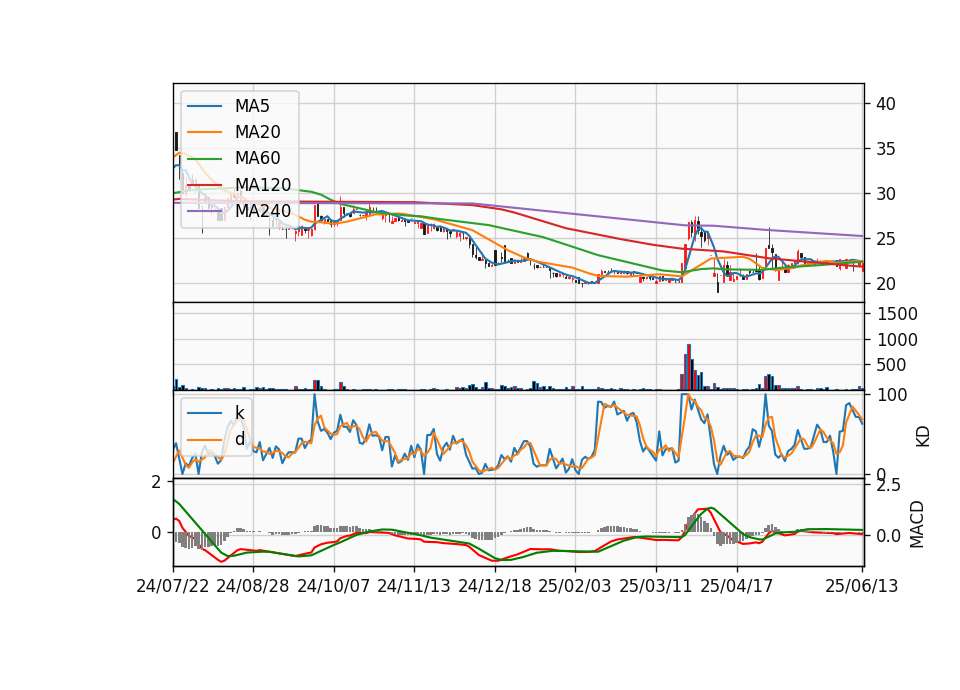The width and height of the screenshot is (960, 690).
Task: Click the price axis value 30
Action: (x=885, y=194)
